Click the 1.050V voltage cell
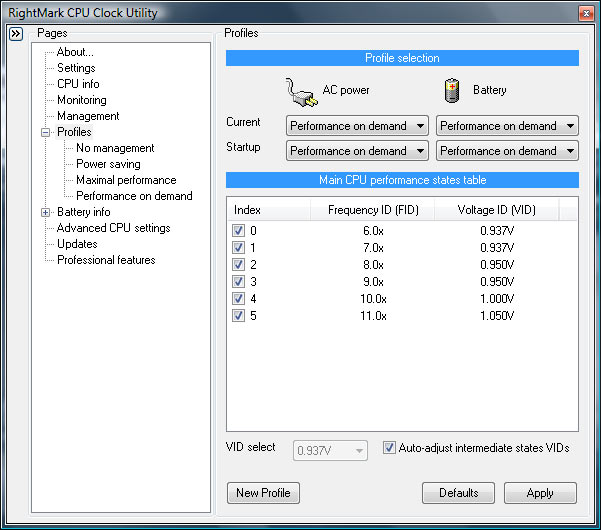This screenshot has height=530, width=601. tap(497, 316)
